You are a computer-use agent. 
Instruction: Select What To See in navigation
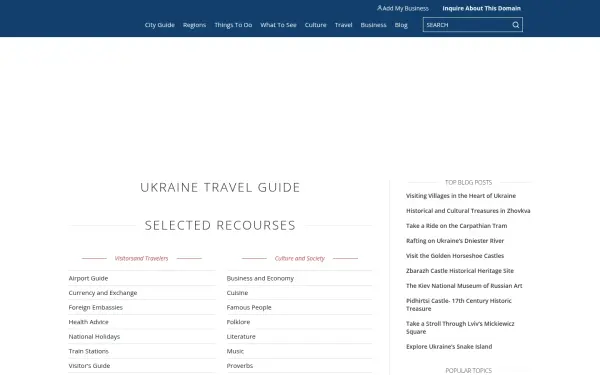[x=278, y=25]
